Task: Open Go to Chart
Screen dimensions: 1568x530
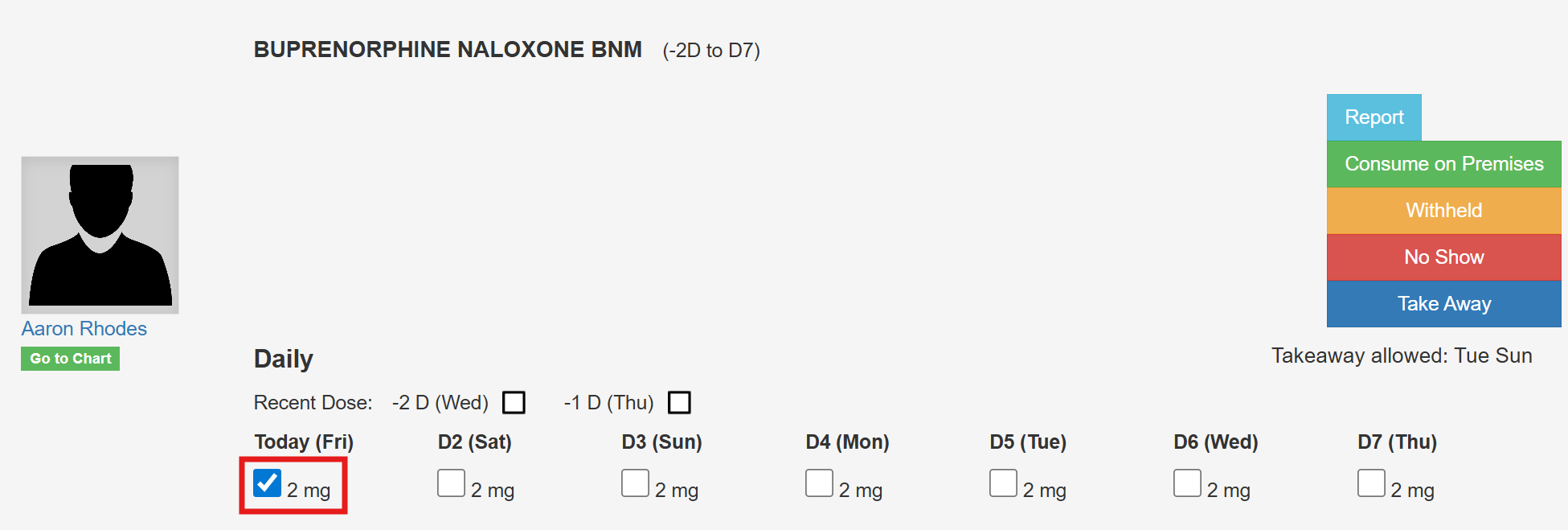Action: (71, 359)
